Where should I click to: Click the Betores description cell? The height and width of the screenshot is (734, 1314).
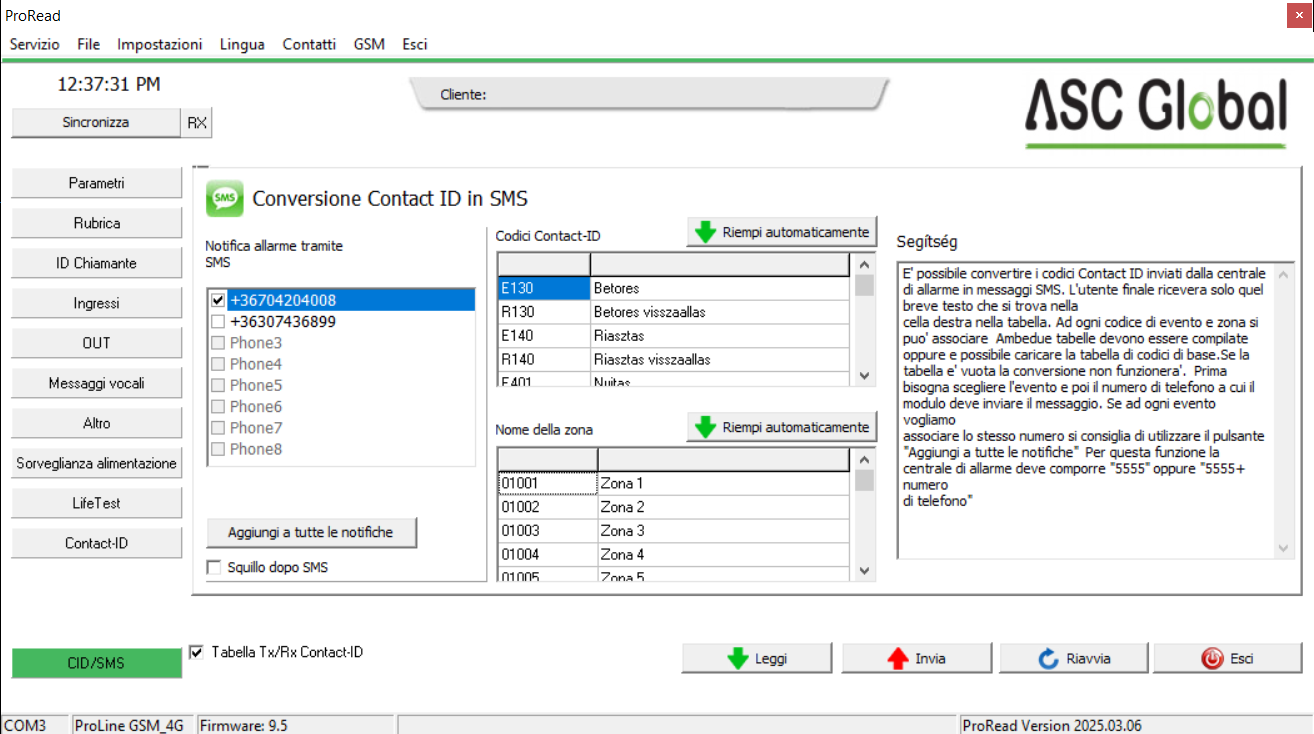(719, 288)
